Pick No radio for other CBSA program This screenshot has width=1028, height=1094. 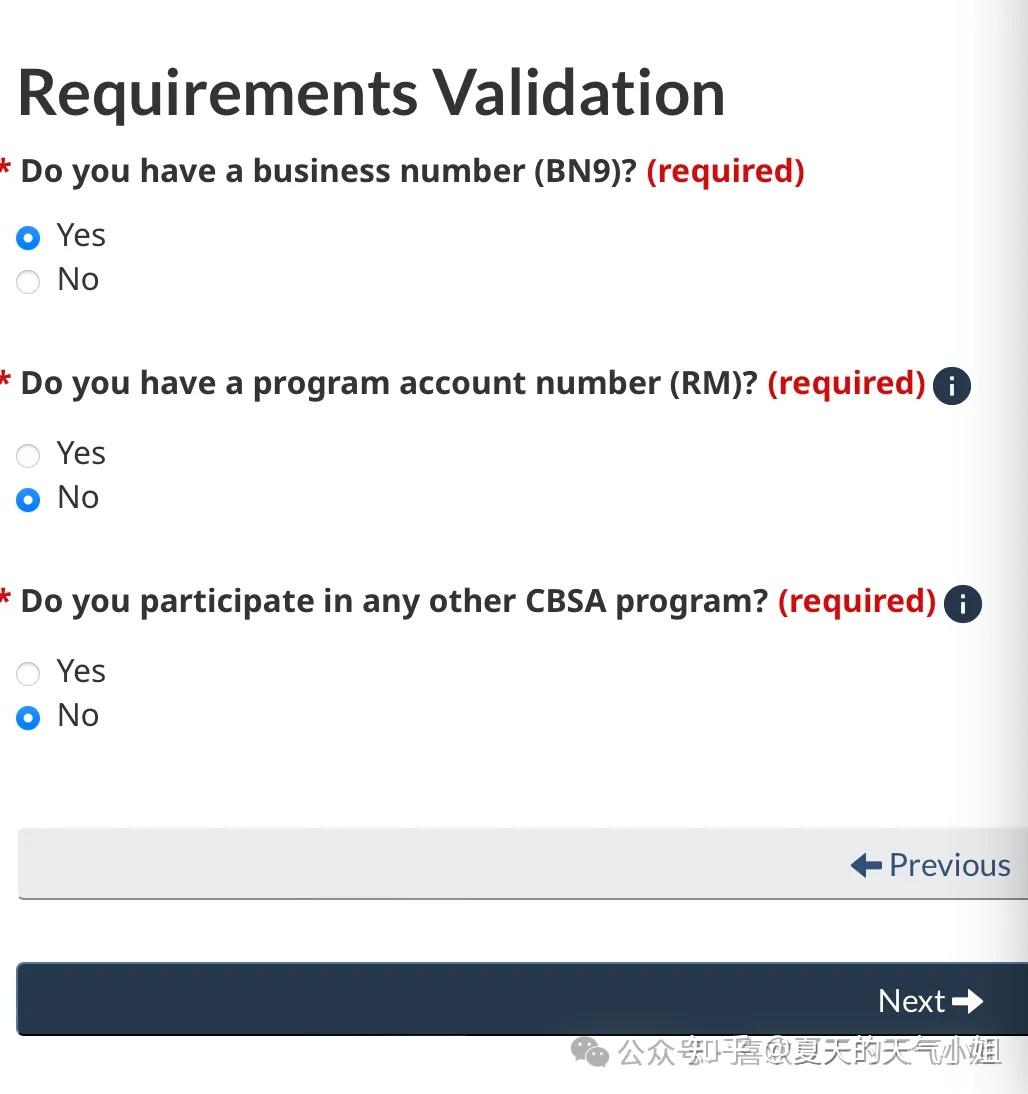[28, 718]
